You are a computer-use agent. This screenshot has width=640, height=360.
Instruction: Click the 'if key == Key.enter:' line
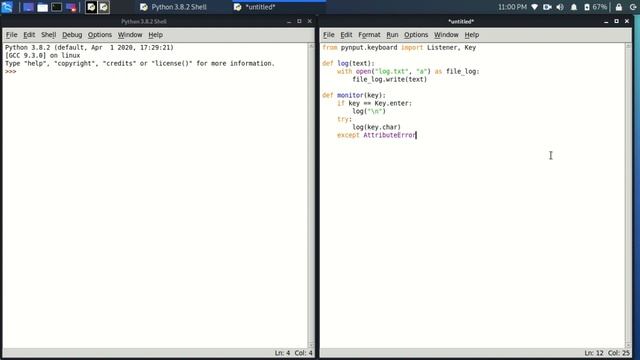[374, 103]
